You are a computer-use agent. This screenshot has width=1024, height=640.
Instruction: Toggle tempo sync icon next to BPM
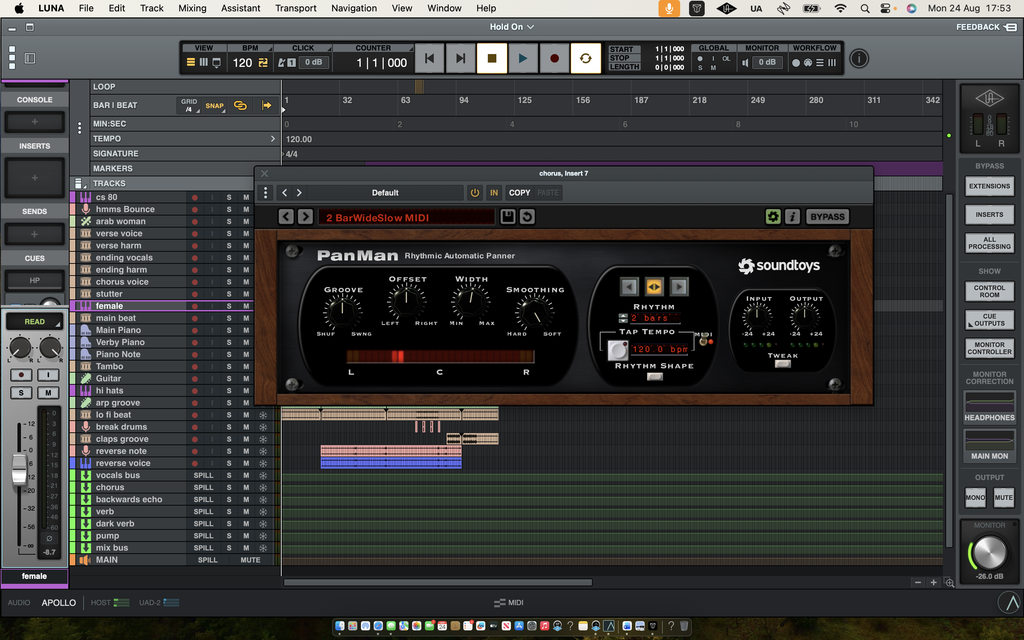point(263,63)
